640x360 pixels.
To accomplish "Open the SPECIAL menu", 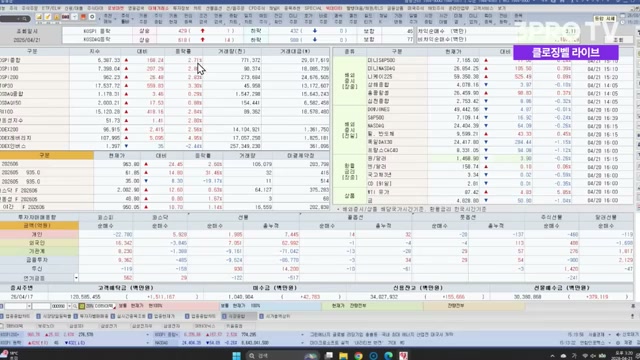I will click(x=313, y=8).
